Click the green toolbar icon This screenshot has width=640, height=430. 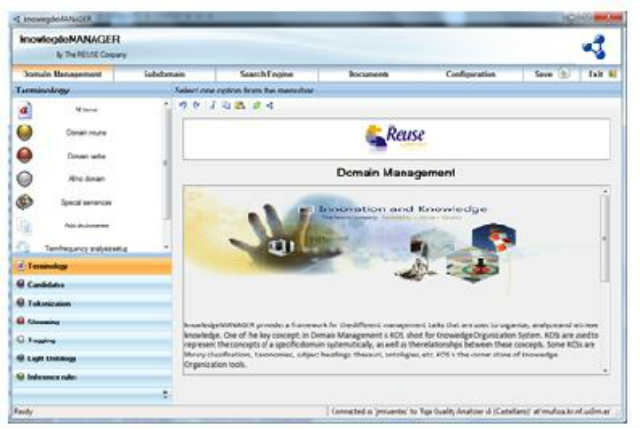[x=256, y=105]
